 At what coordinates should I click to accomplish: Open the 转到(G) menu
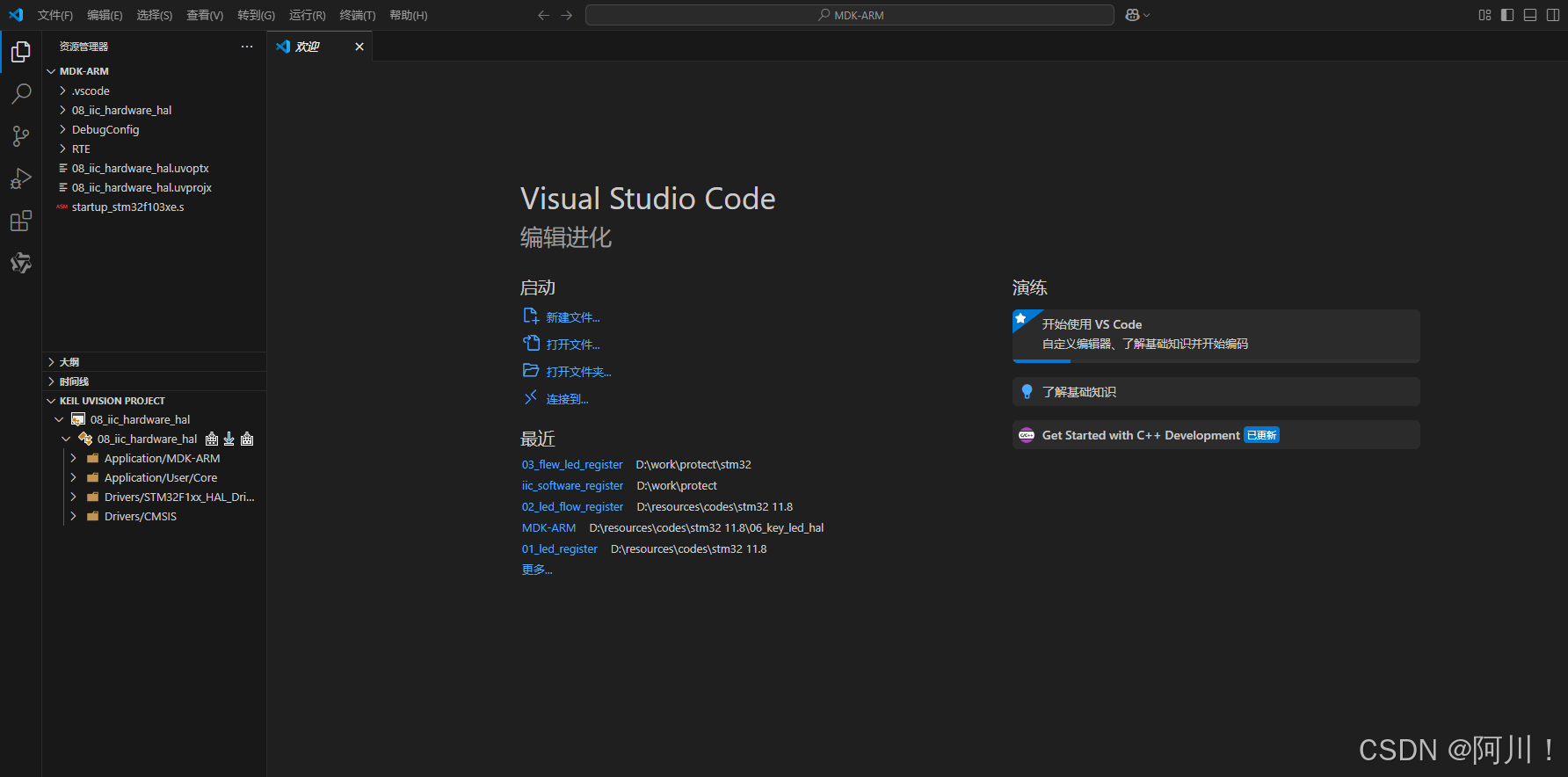[256, 15]
